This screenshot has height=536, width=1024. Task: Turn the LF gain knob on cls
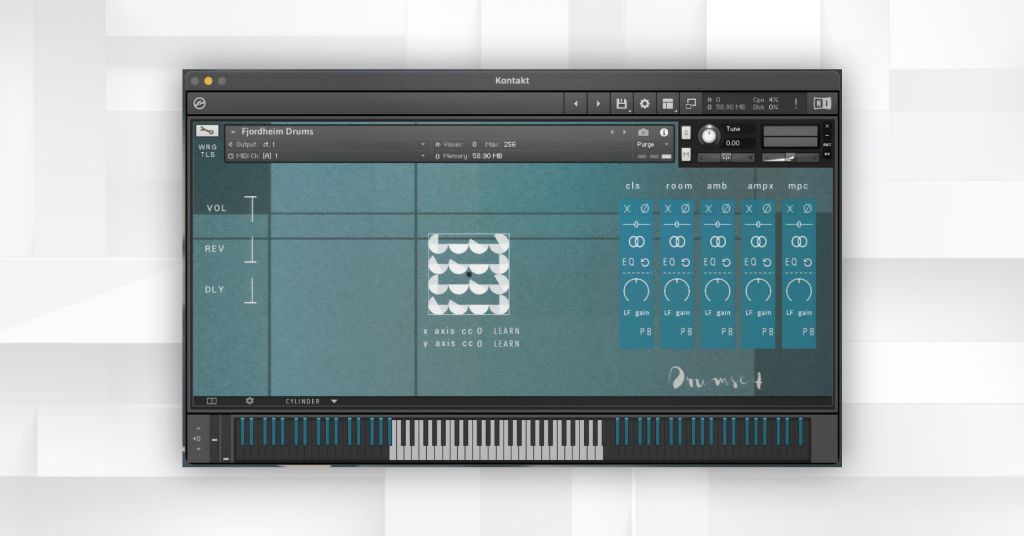tap(636, 290)
